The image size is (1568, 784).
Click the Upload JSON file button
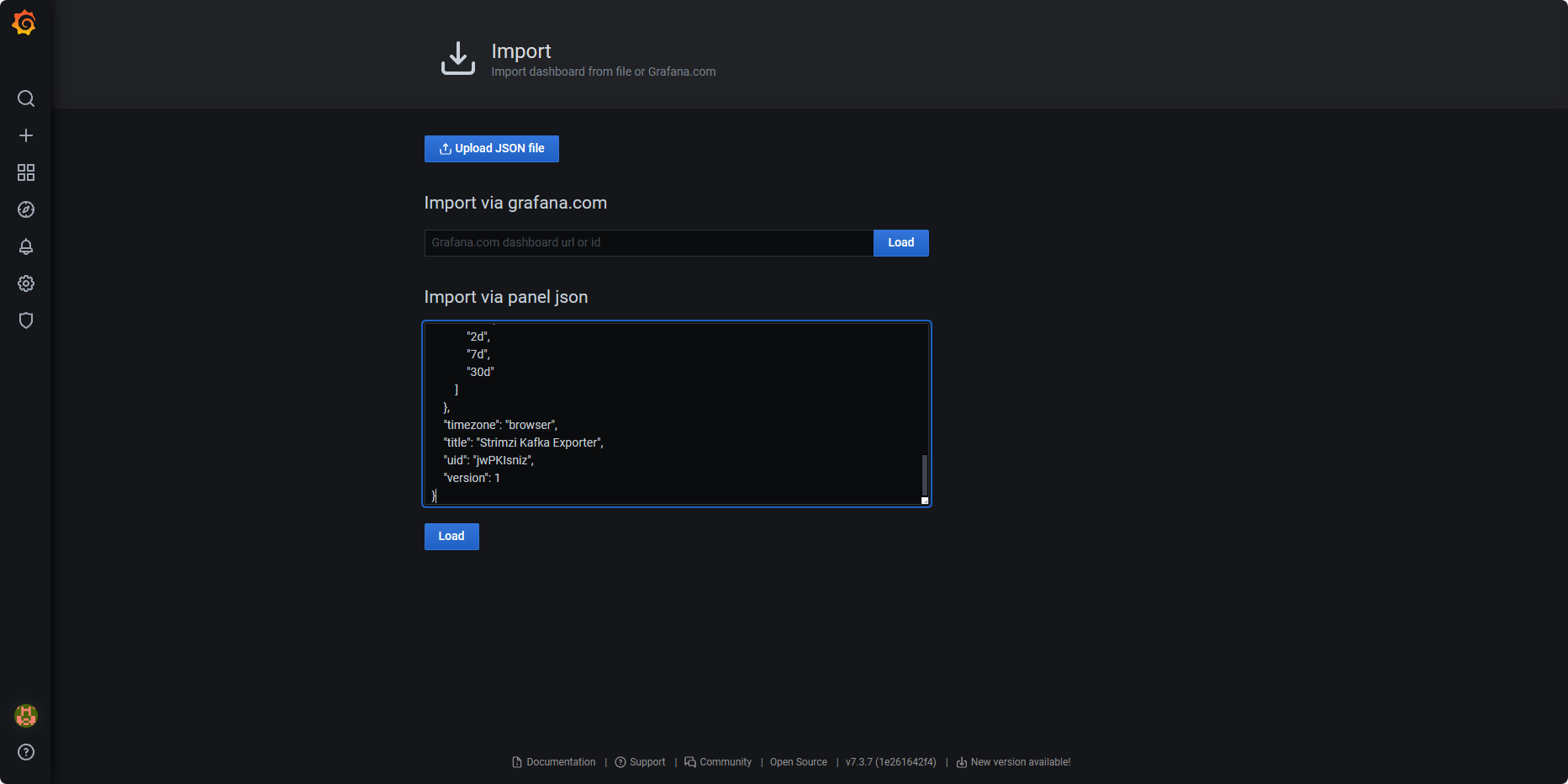point(492,149)
